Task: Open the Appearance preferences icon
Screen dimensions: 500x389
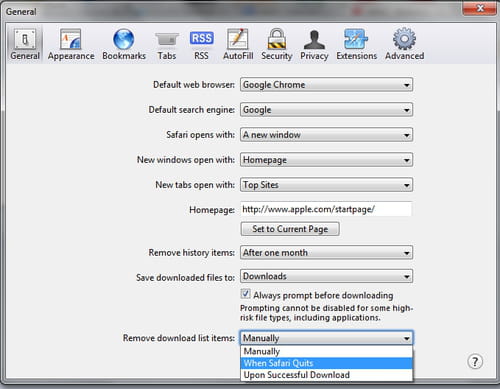Action: (x=71, y=45)
